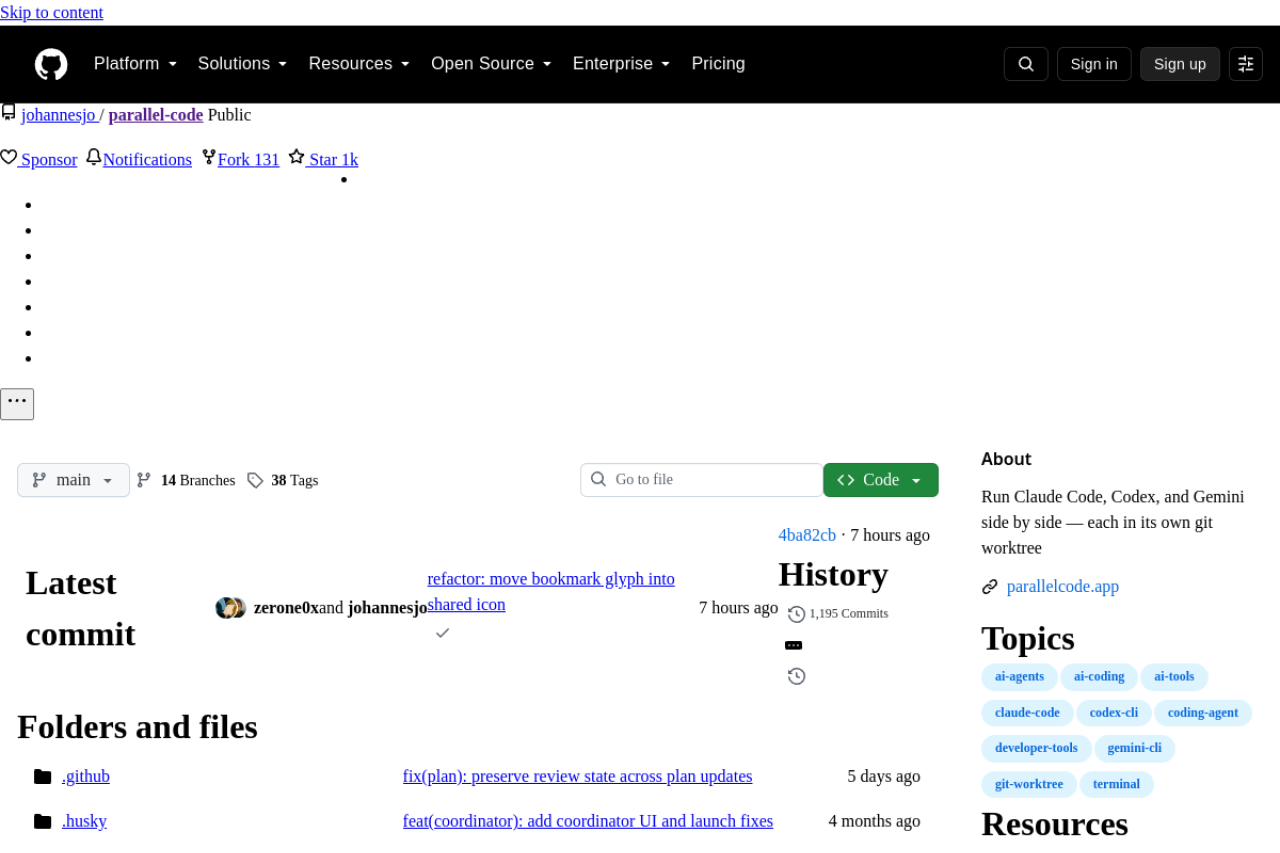
Task: Click the Sign in button
Action: [x=1094, y=64]
